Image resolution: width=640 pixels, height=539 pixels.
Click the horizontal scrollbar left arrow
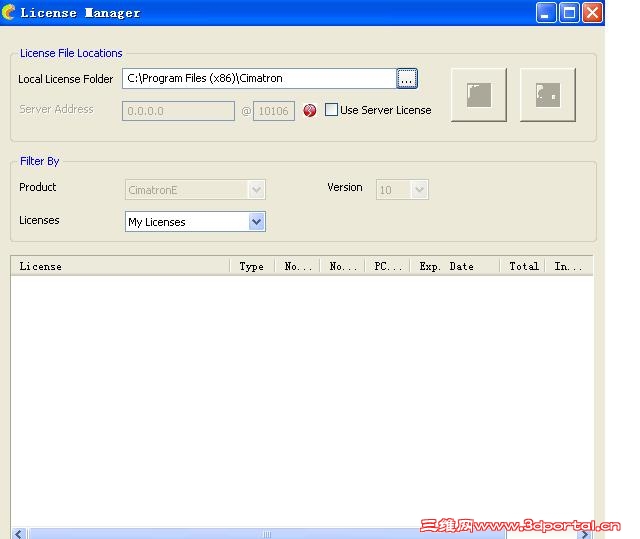[x=19, y=534]
